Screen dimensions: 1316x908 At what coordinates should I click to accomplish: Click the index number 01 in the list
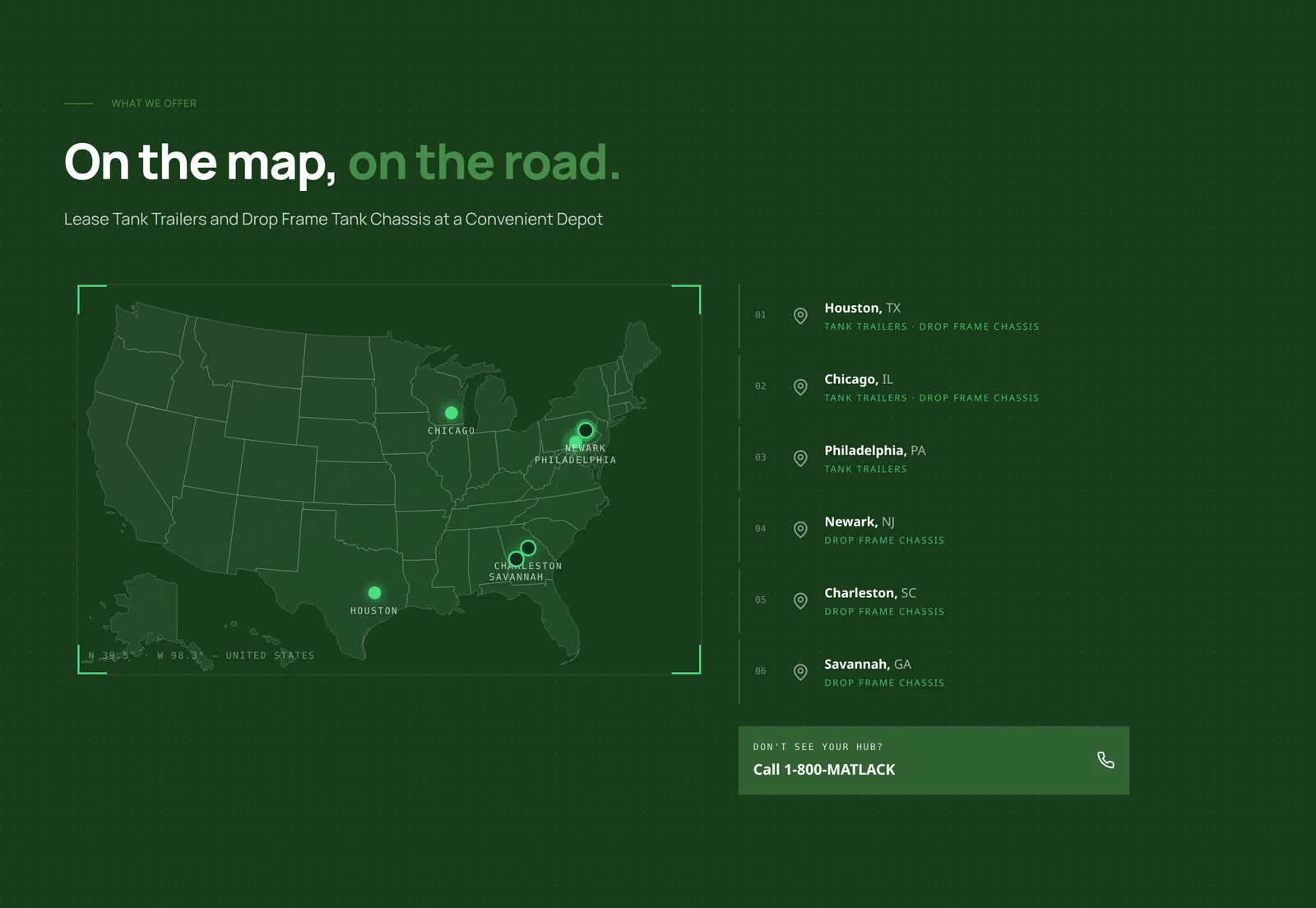click(761, 315)
